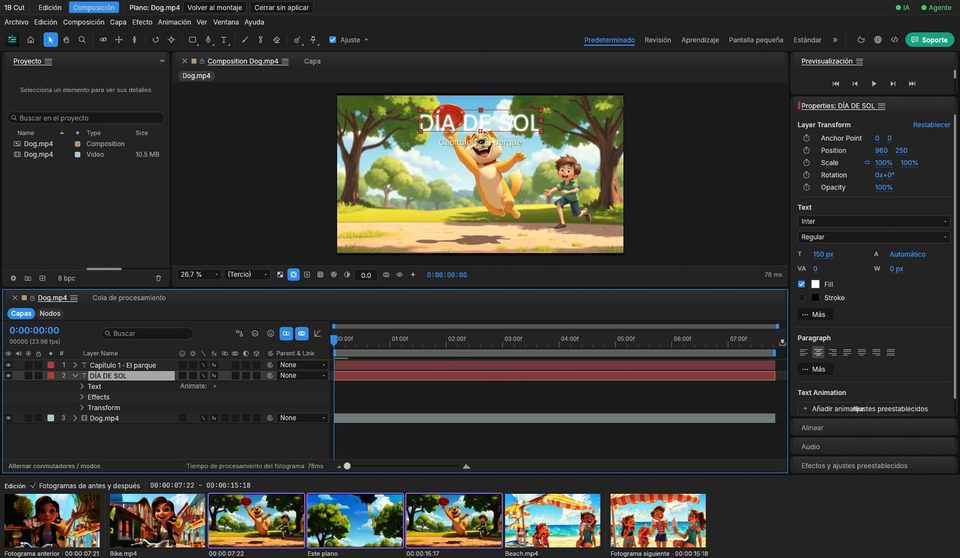Click the Soporte button

coord(929,40)
